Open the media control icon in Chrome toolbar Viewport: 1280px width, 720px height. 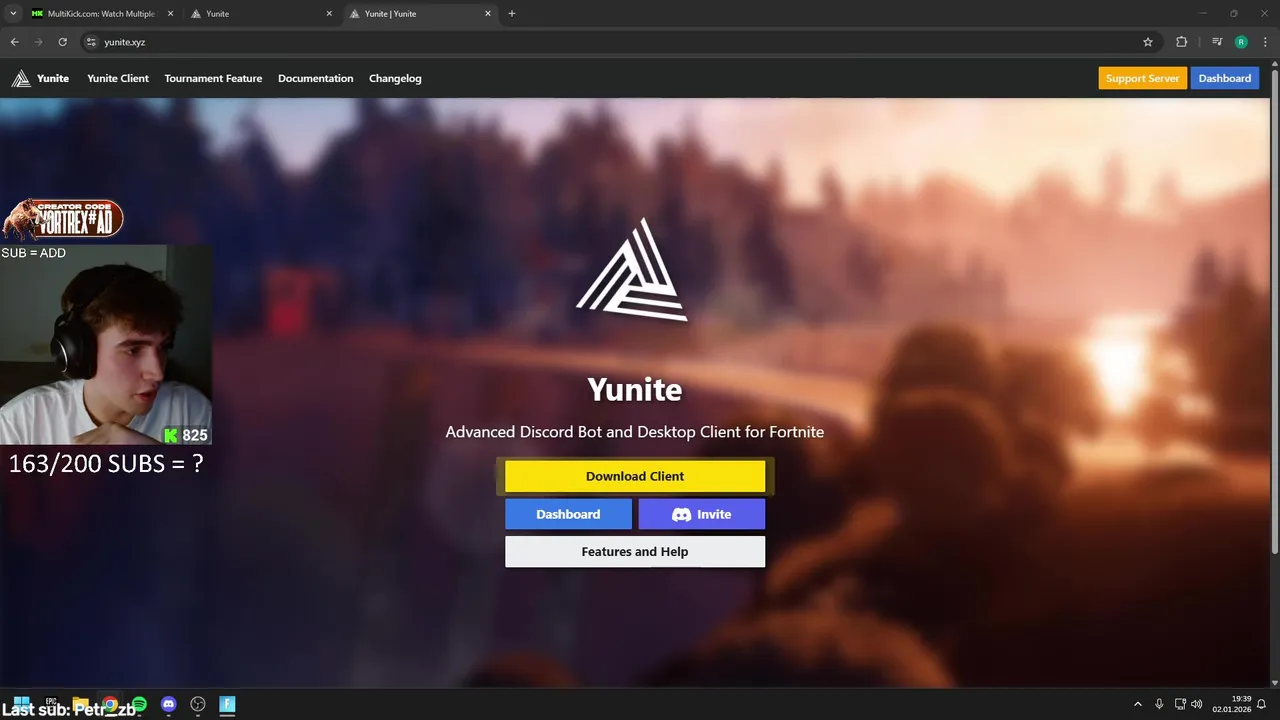click(1217, 42)
